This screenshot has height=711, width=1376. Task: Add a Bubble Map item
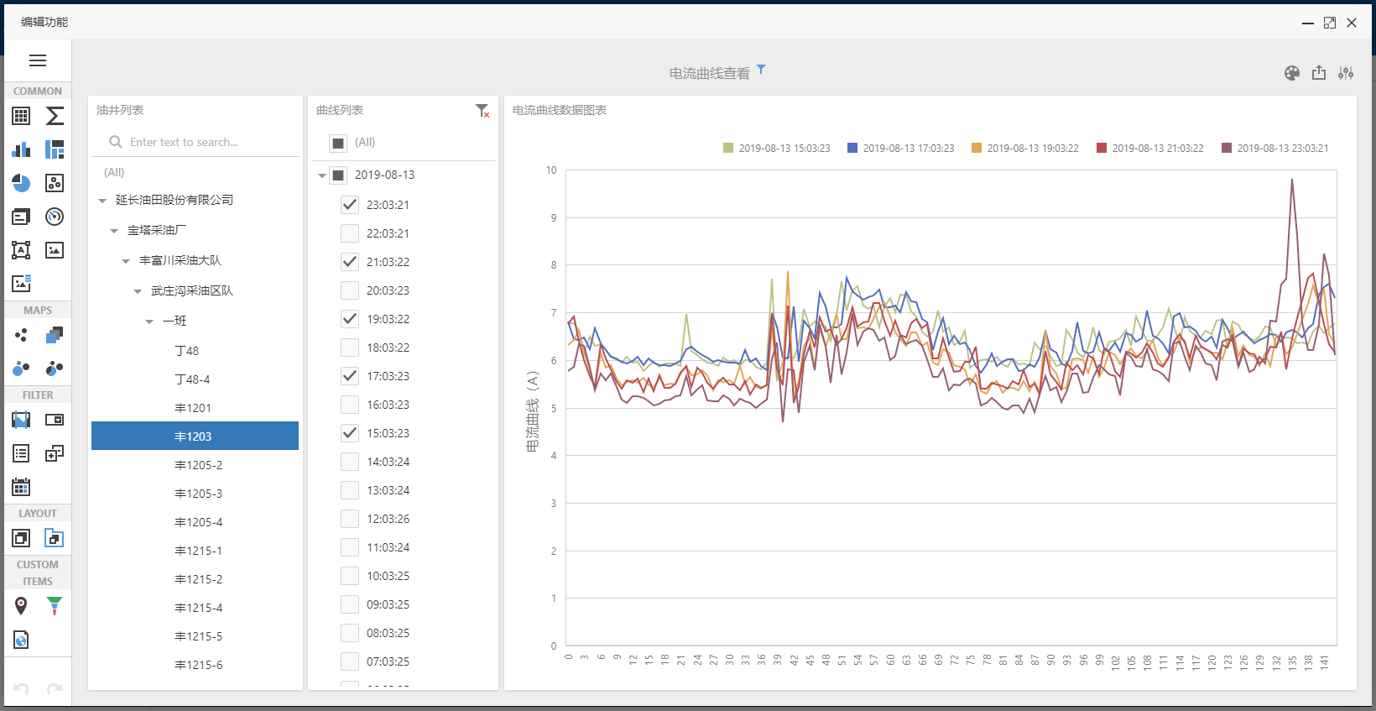click(x=21, y=369)
